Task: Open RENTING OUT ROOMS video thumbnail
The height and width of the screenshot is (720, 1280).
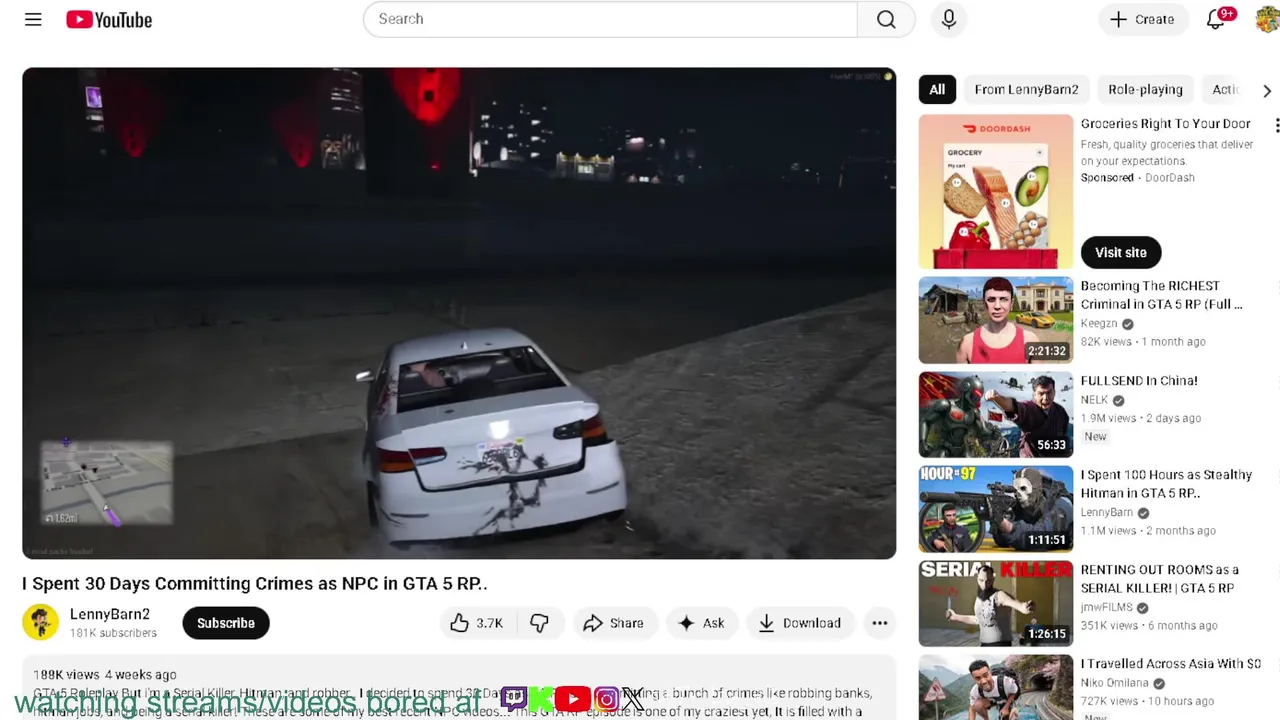Action: pyautogui.click(x=996, y=604)
